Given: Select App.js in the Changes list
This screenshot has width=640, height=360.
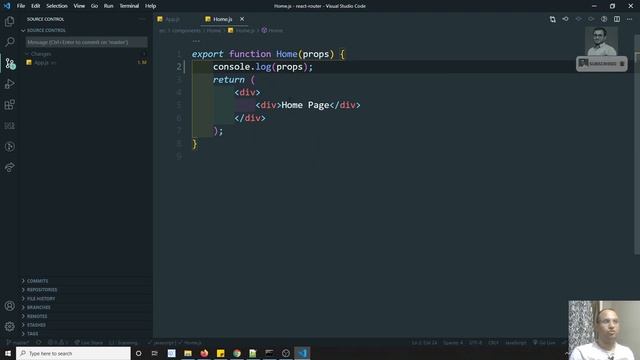Looking at the screenshot, I should pos(86,62).
